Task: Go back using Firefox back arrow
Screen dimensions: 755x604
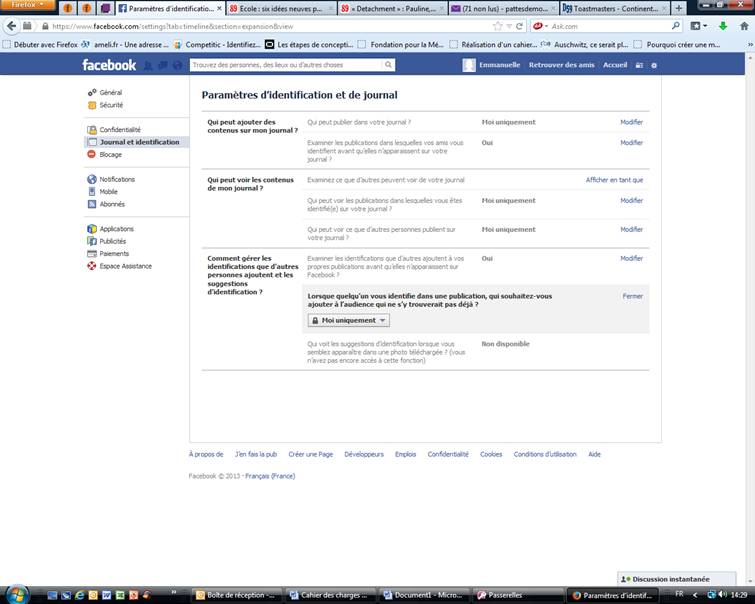Action: click(x=12, y=26)
